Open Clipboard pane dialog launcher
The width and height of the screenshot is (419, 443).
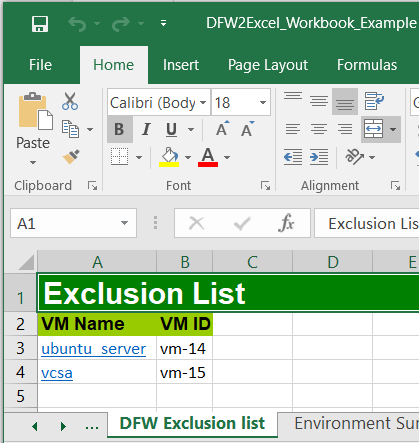(x=92, y=185)
